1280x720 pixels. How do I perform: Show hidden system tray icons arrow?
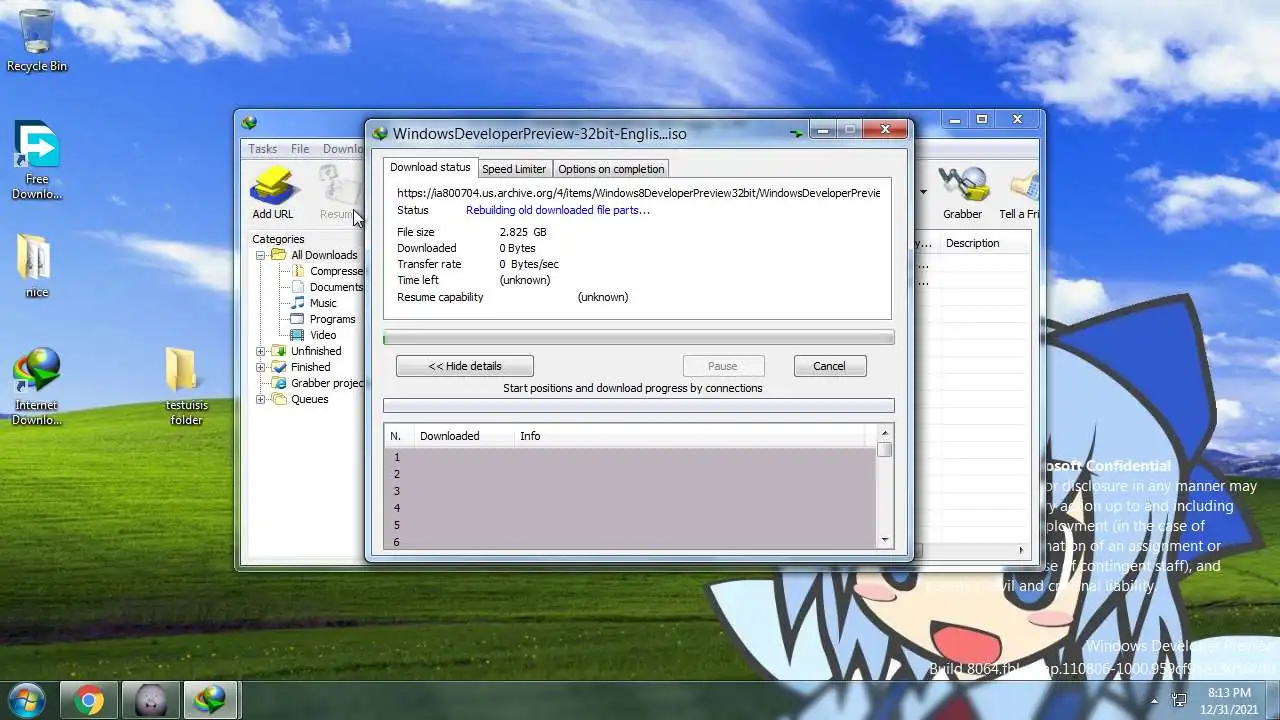[x=1155, y=700]
